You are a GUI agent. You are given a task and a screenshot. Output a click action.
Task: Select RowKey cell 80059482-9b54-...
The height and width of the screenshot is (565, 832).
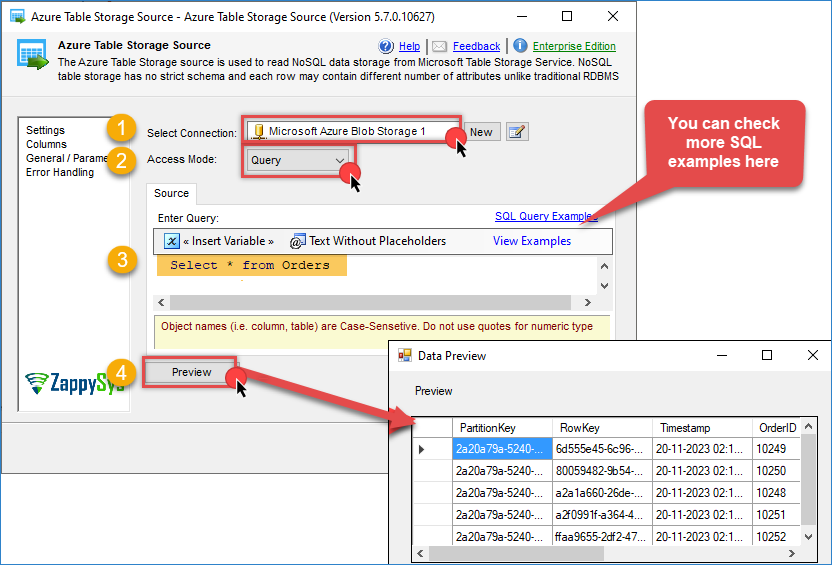coord(602,471)
